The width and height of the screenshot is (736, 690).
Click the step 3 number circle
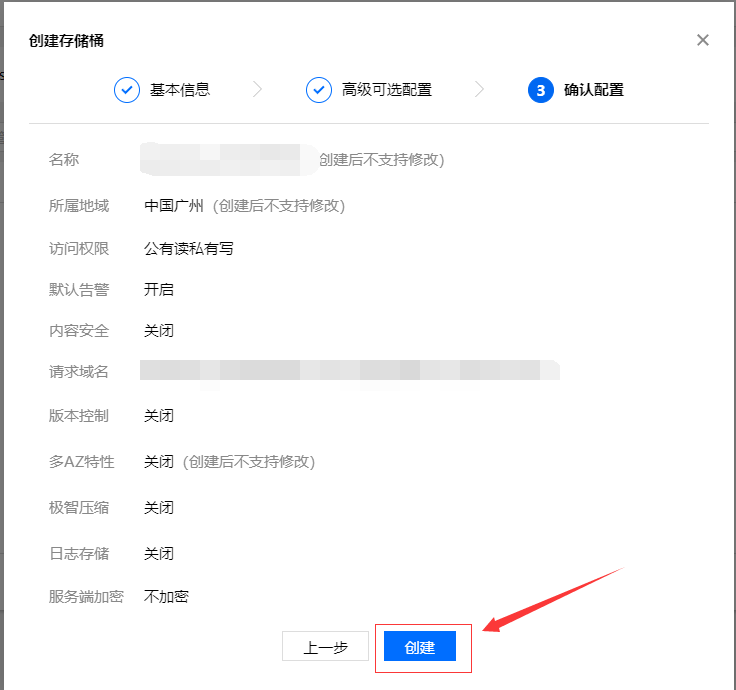(540, 90)
